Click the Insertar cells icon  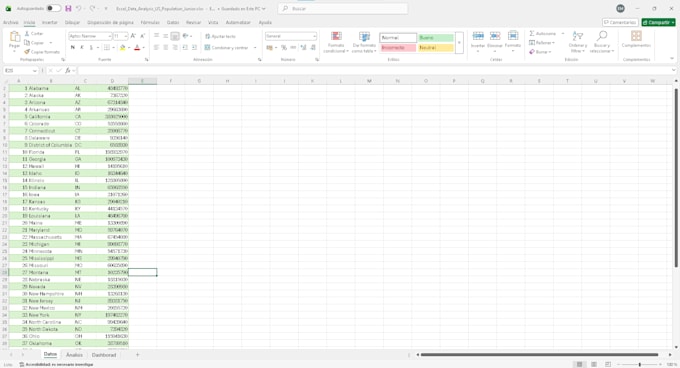point(478,36)
